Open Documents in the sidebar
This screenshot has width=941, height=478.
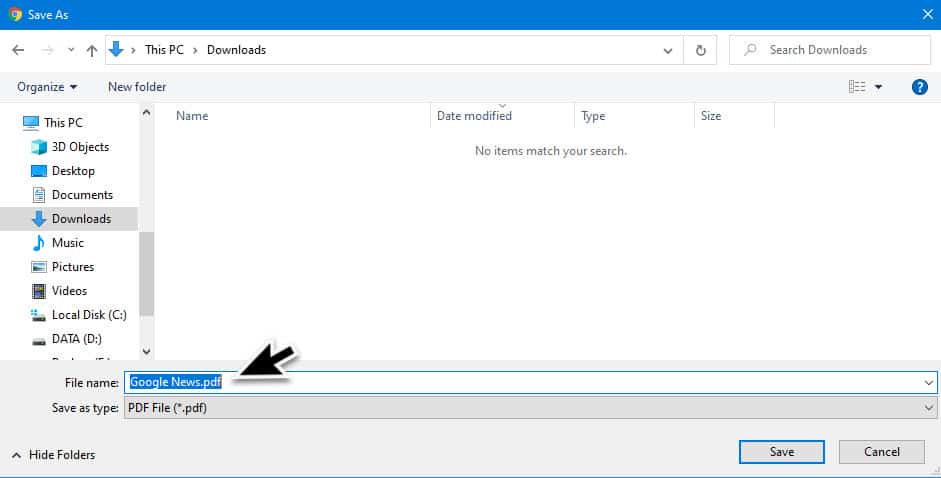82,195
